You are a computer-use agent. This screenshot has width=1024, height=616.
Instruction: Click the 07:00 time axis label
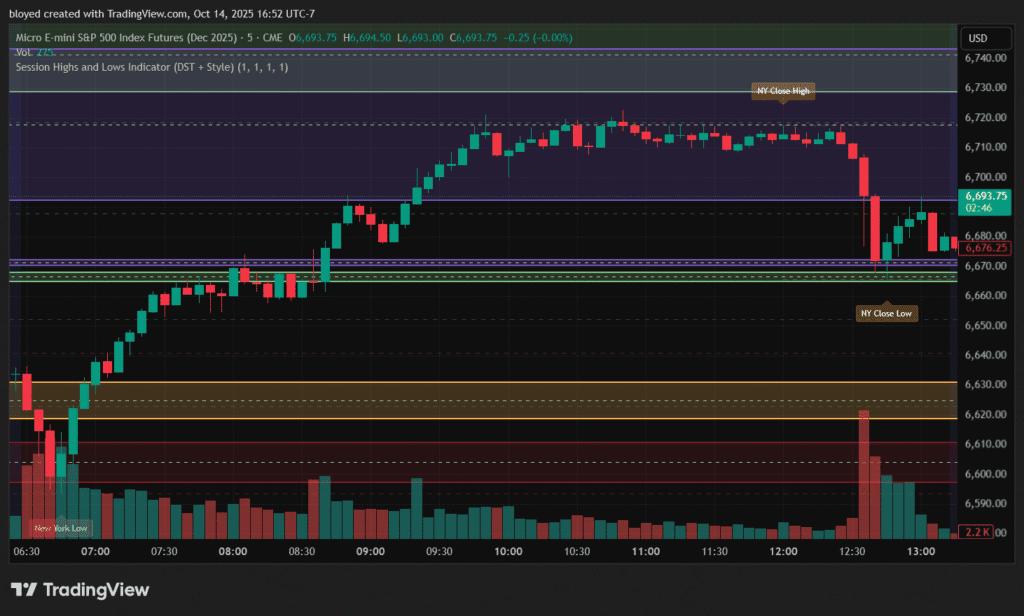click(95, 552)
